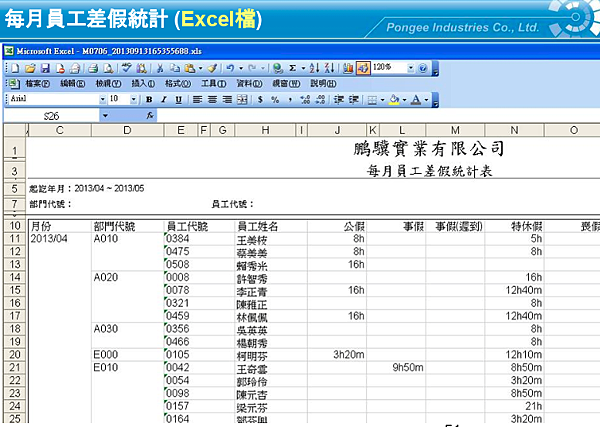Toggle center text alignment
600x427 pixels.
point(212,100)
